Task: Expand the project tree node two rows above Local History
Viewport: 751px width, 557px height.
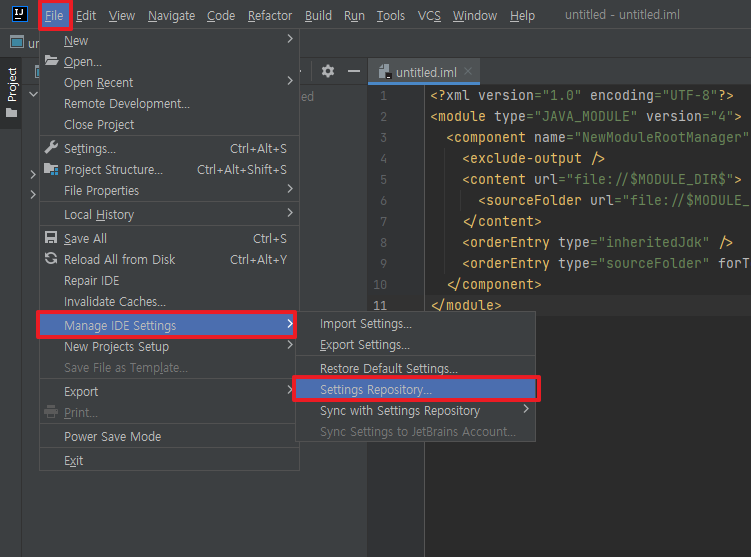Action: tap(33, 174)
